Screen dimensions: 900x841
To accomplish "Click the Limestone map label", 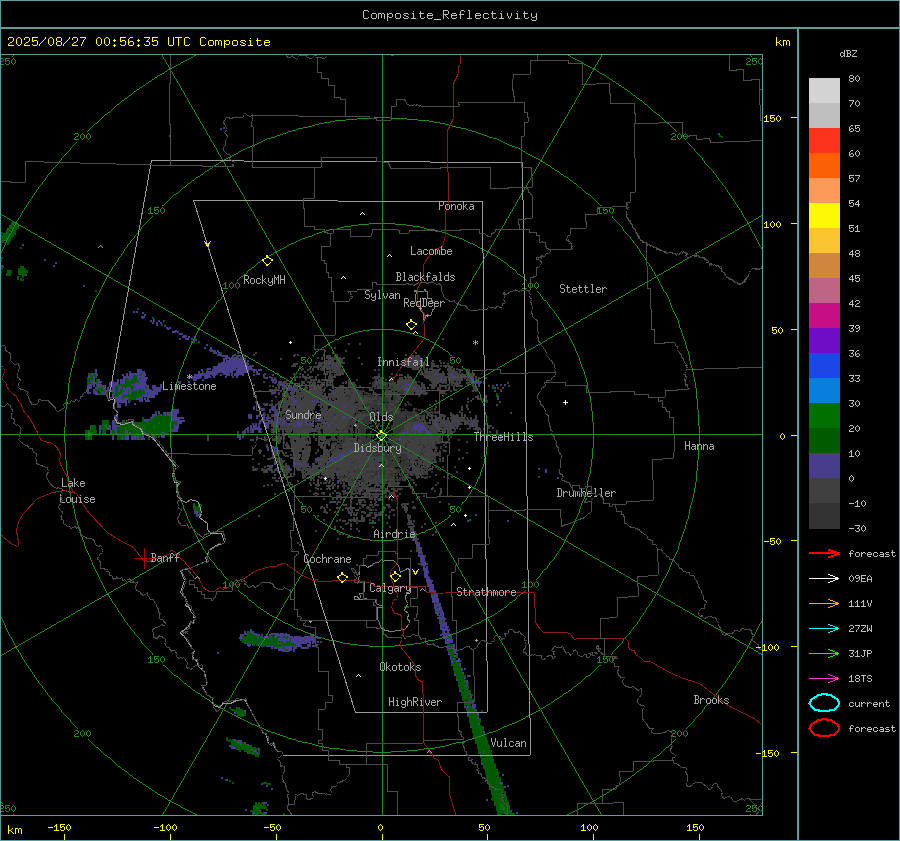I will [189, 386].
